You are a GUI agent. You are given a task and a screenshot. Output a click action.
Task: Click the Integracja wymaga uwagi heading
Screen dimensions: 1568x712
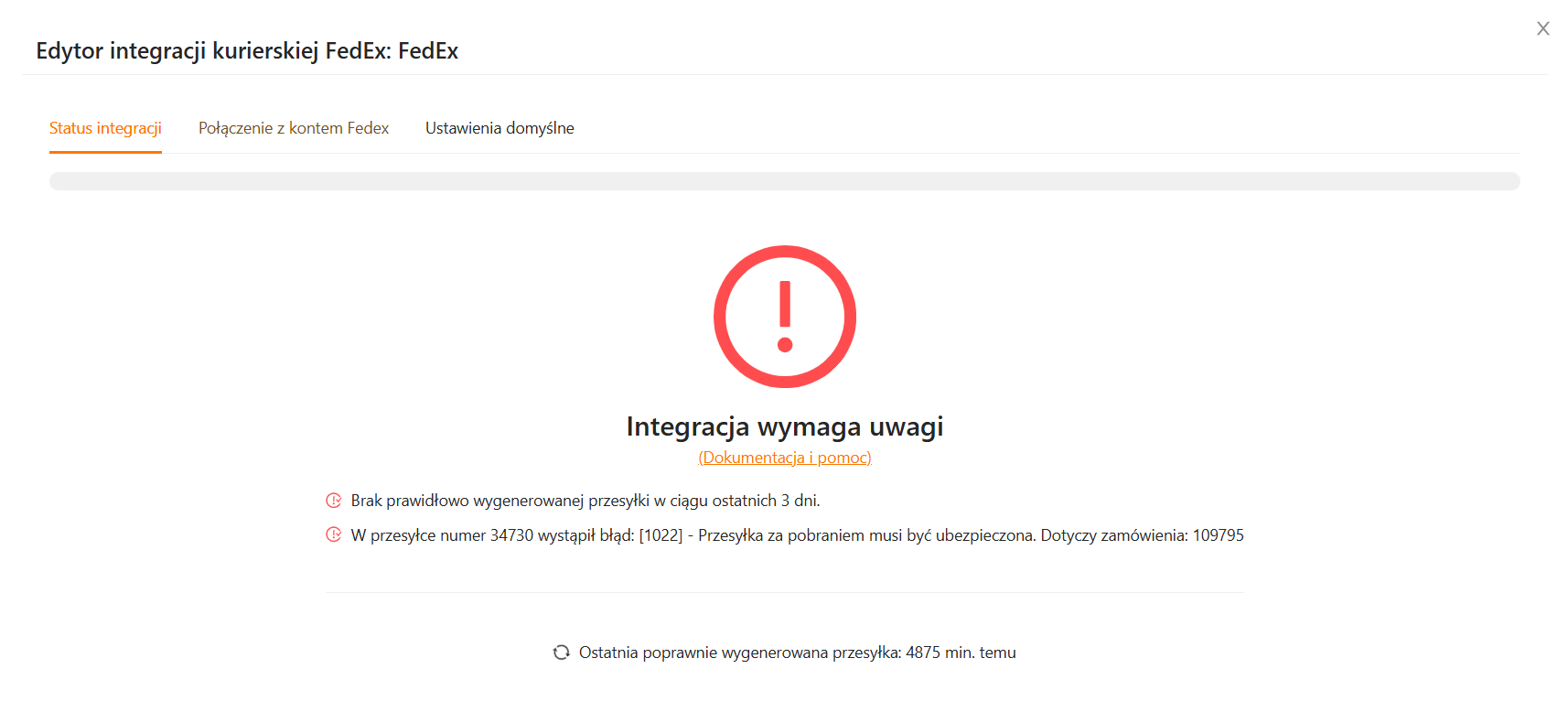(784, 426)
